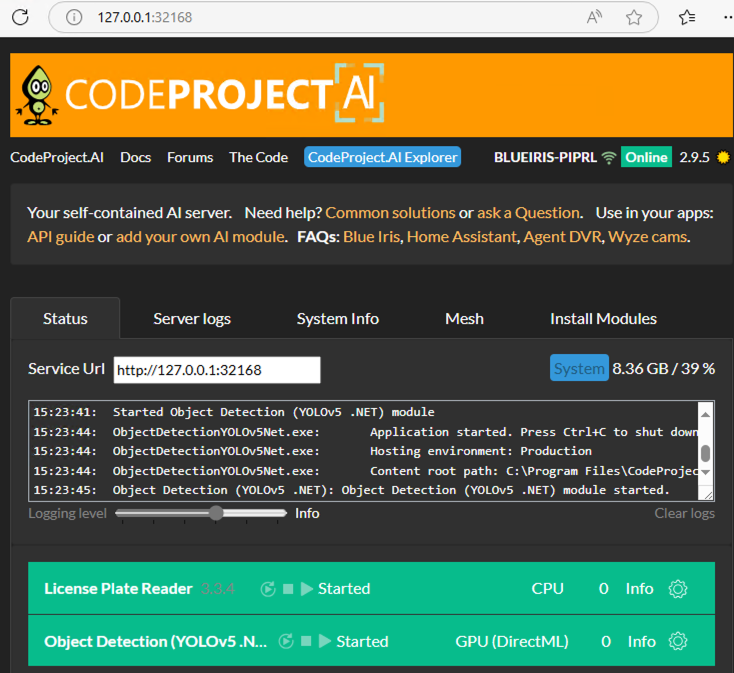Toggle theme using the sun icon
This screenshot has width=734, height=673.
pyautogui.click(x=723, y=157)
